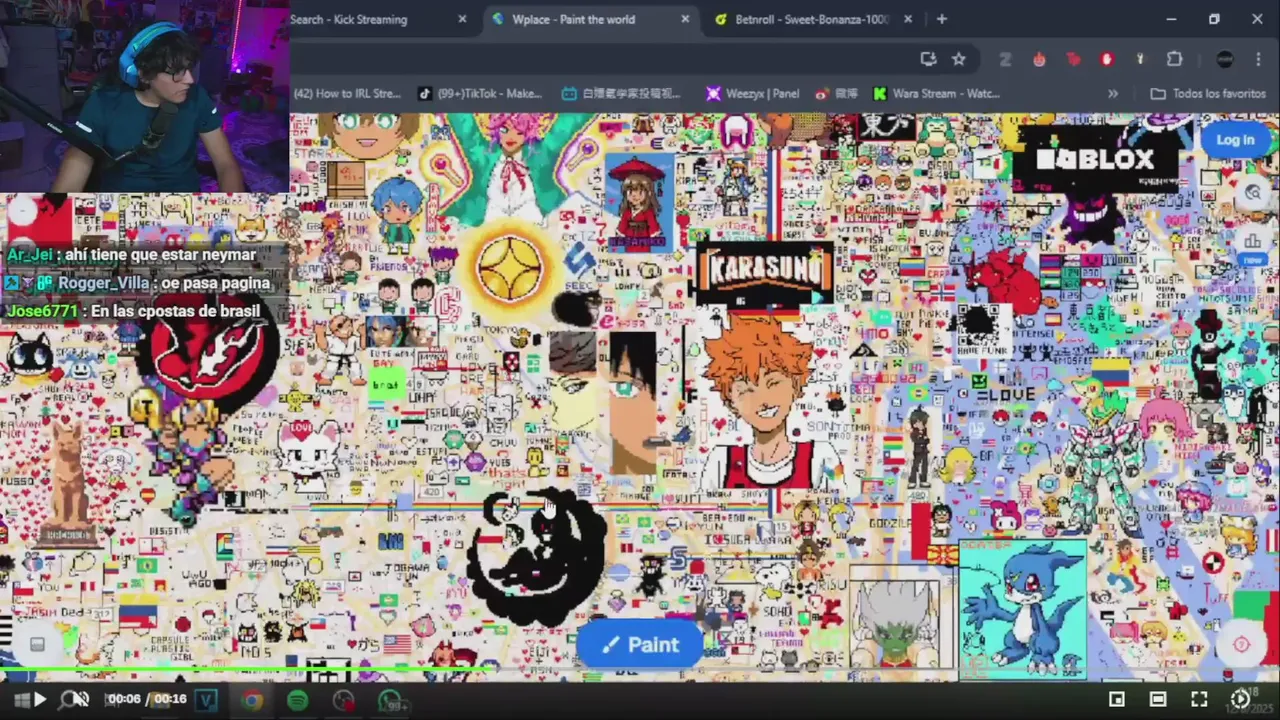Click the install app icon in address bar
The image size is (1280, 720).
point(928,59)
